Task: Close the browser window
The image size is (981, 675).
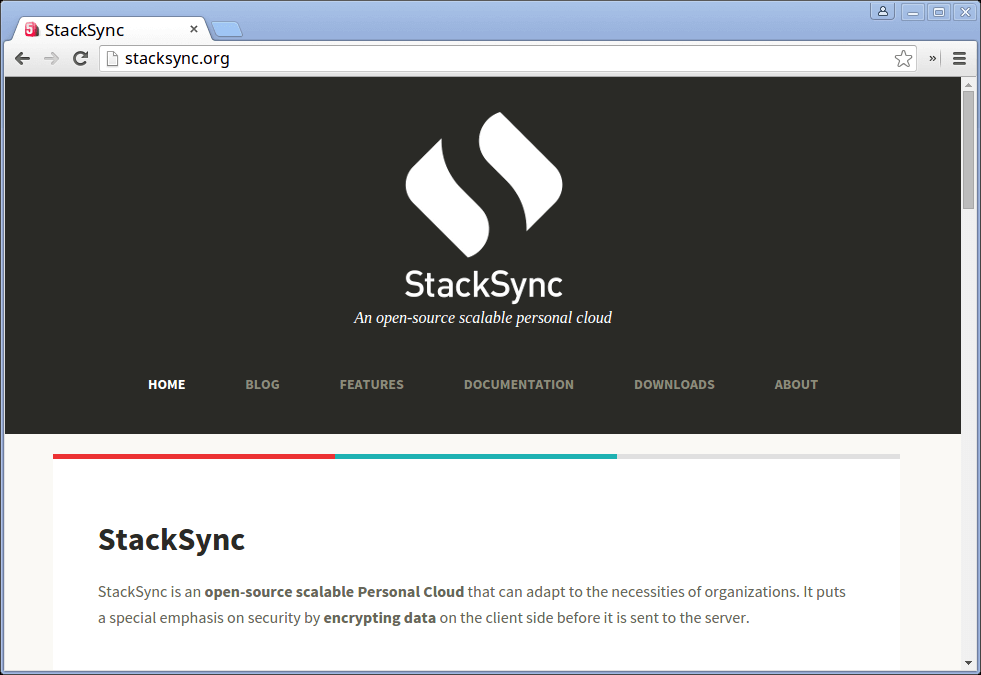Action: tap(965, 12)
